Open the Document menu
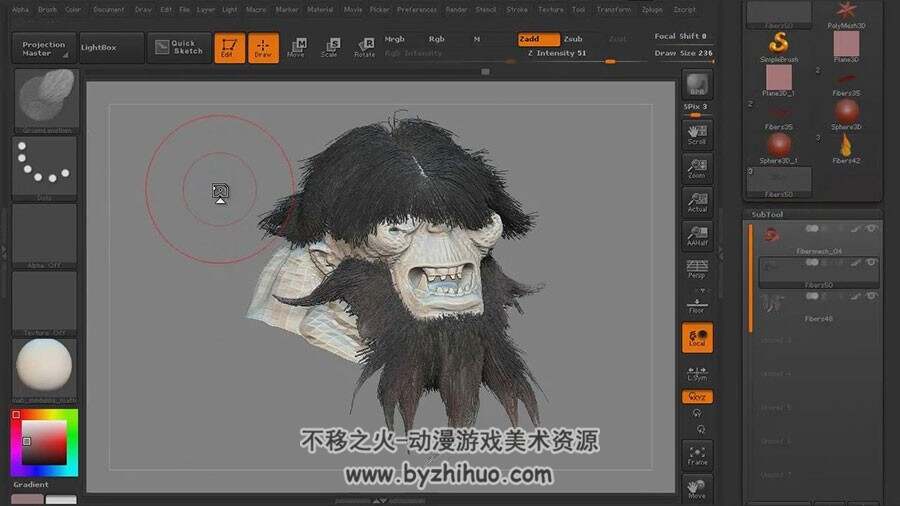 click(x=108, y=9)
